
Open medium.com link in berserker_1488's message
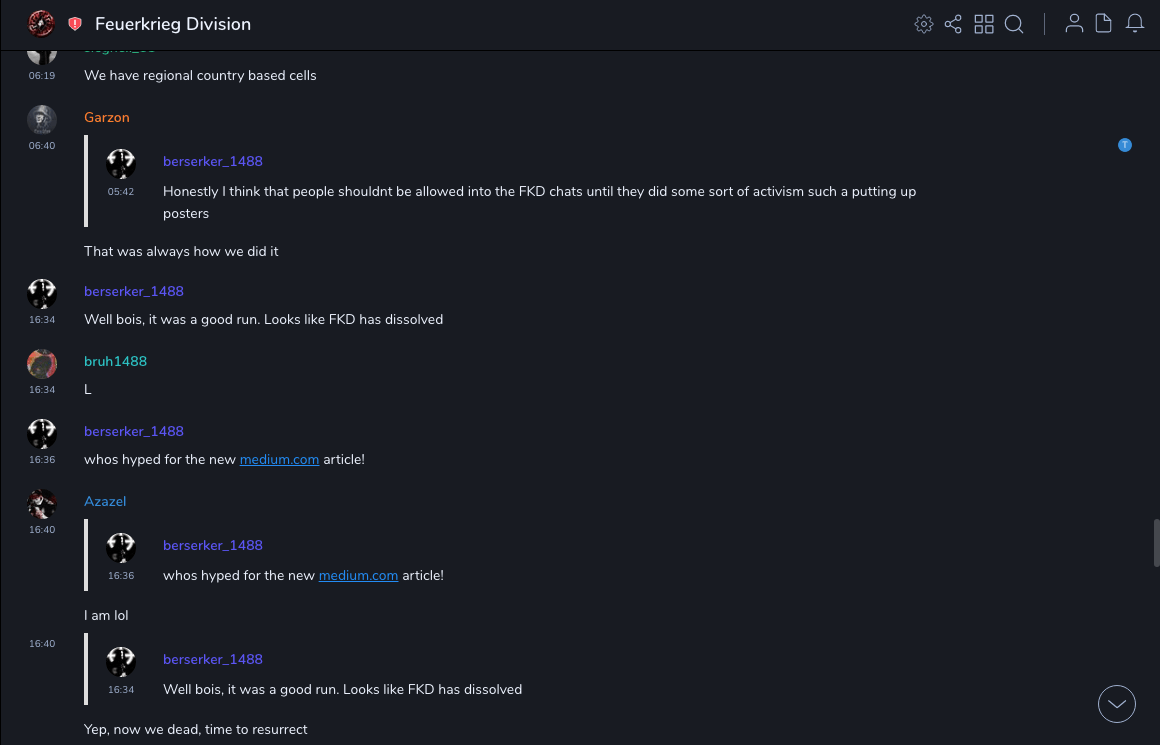279,460
